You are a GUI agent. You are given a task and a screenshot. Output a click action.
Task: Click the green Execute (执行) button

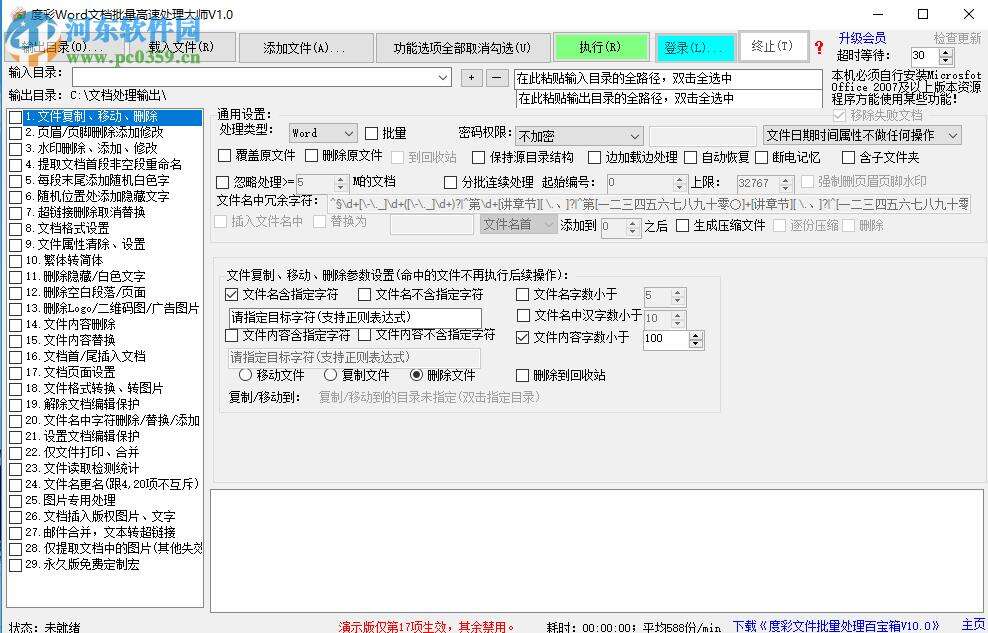tap(599, 47)
